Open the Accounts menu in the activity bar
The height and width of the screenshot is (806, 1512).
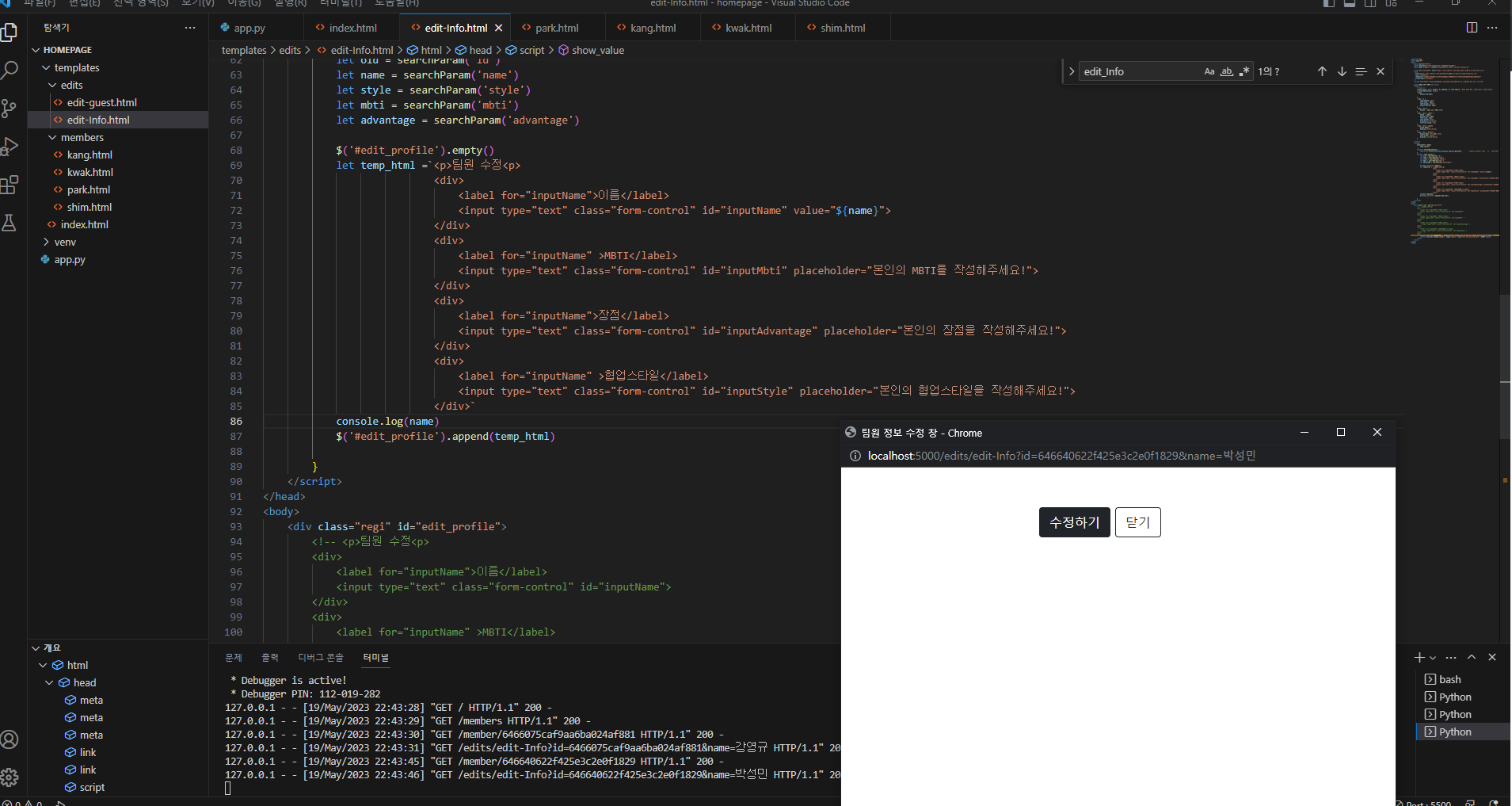tap(10, 739)
